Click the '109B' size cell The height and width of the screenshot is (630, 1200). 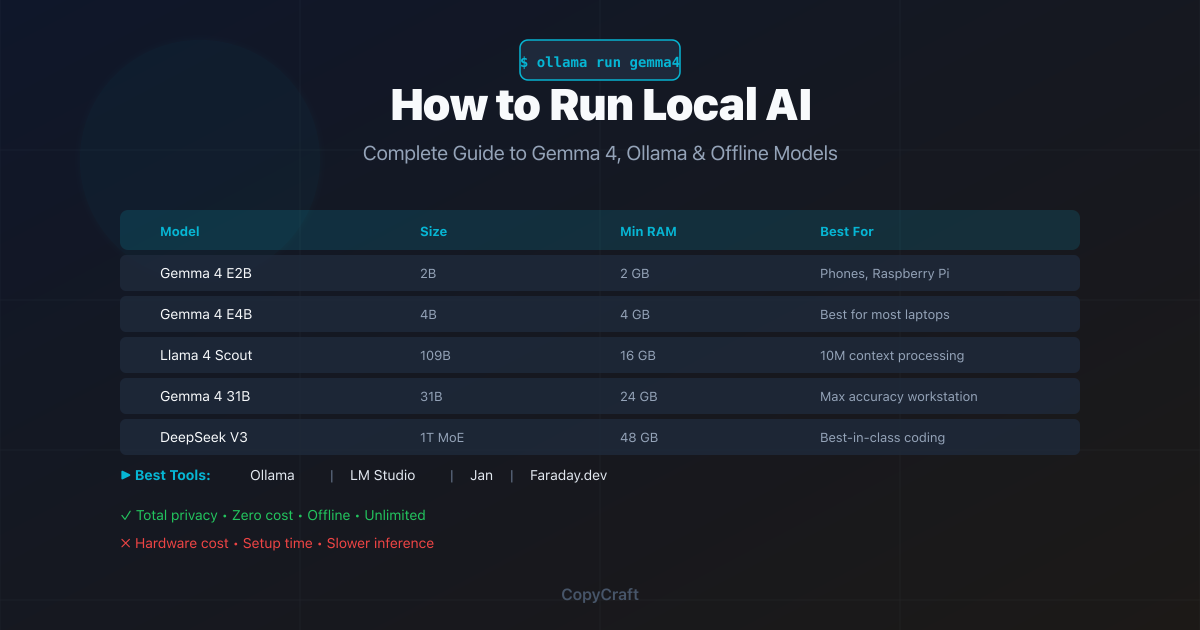tap(435, 355)
